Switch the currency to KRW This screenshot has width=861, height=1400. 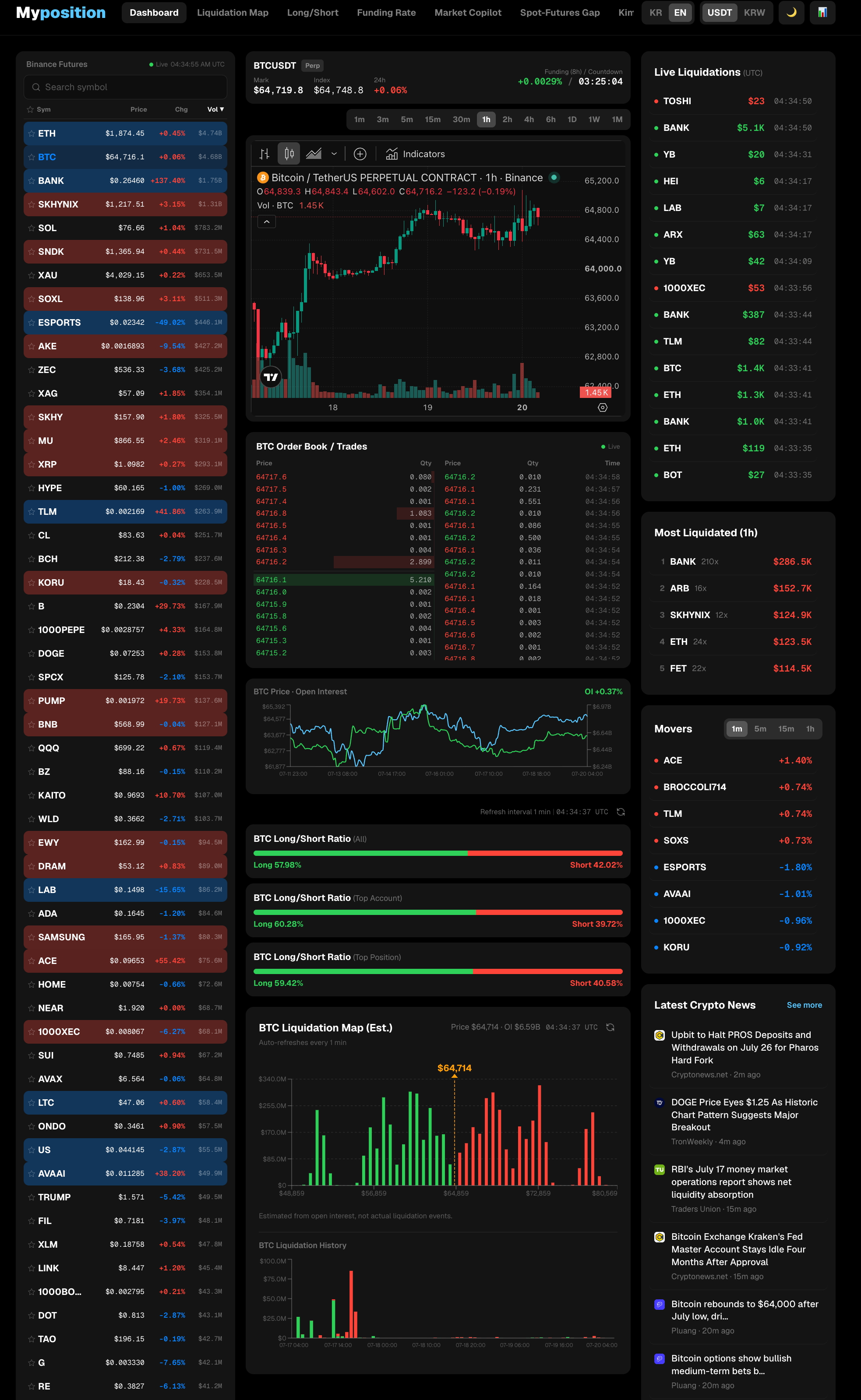(754, 13)
